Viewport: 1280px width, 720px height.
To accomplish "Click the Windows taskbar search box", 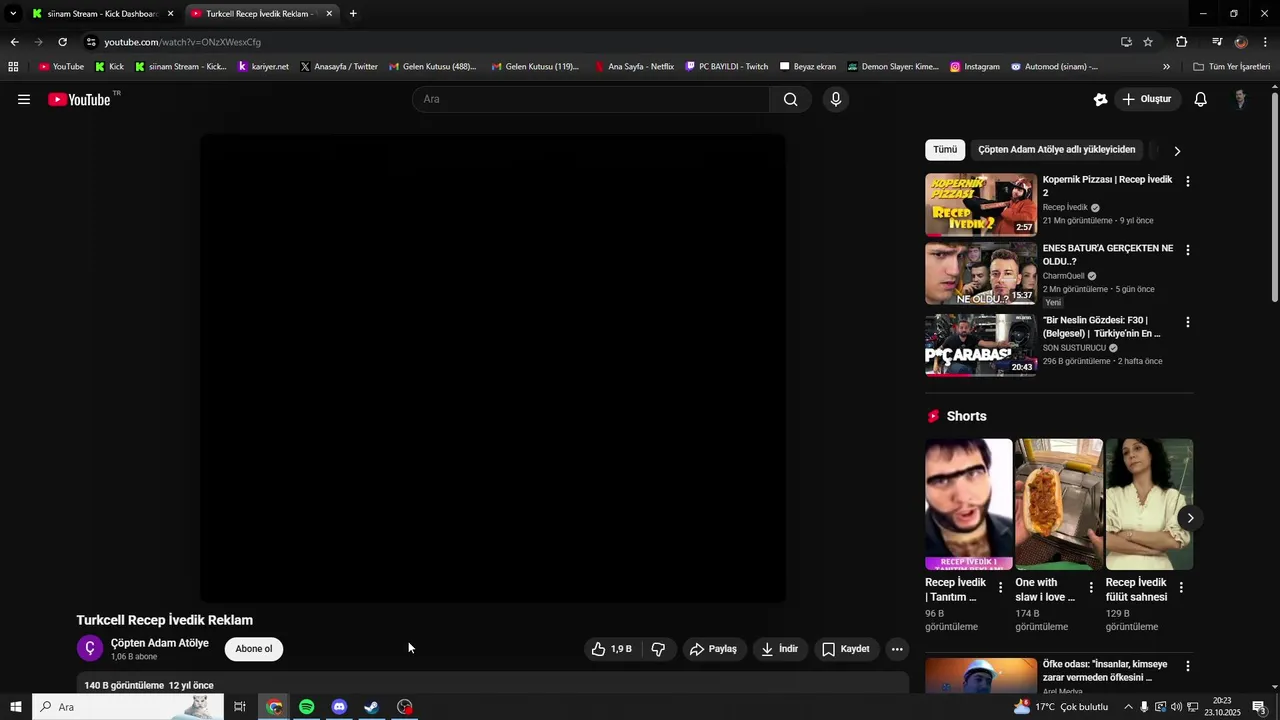I will point(128,707).
